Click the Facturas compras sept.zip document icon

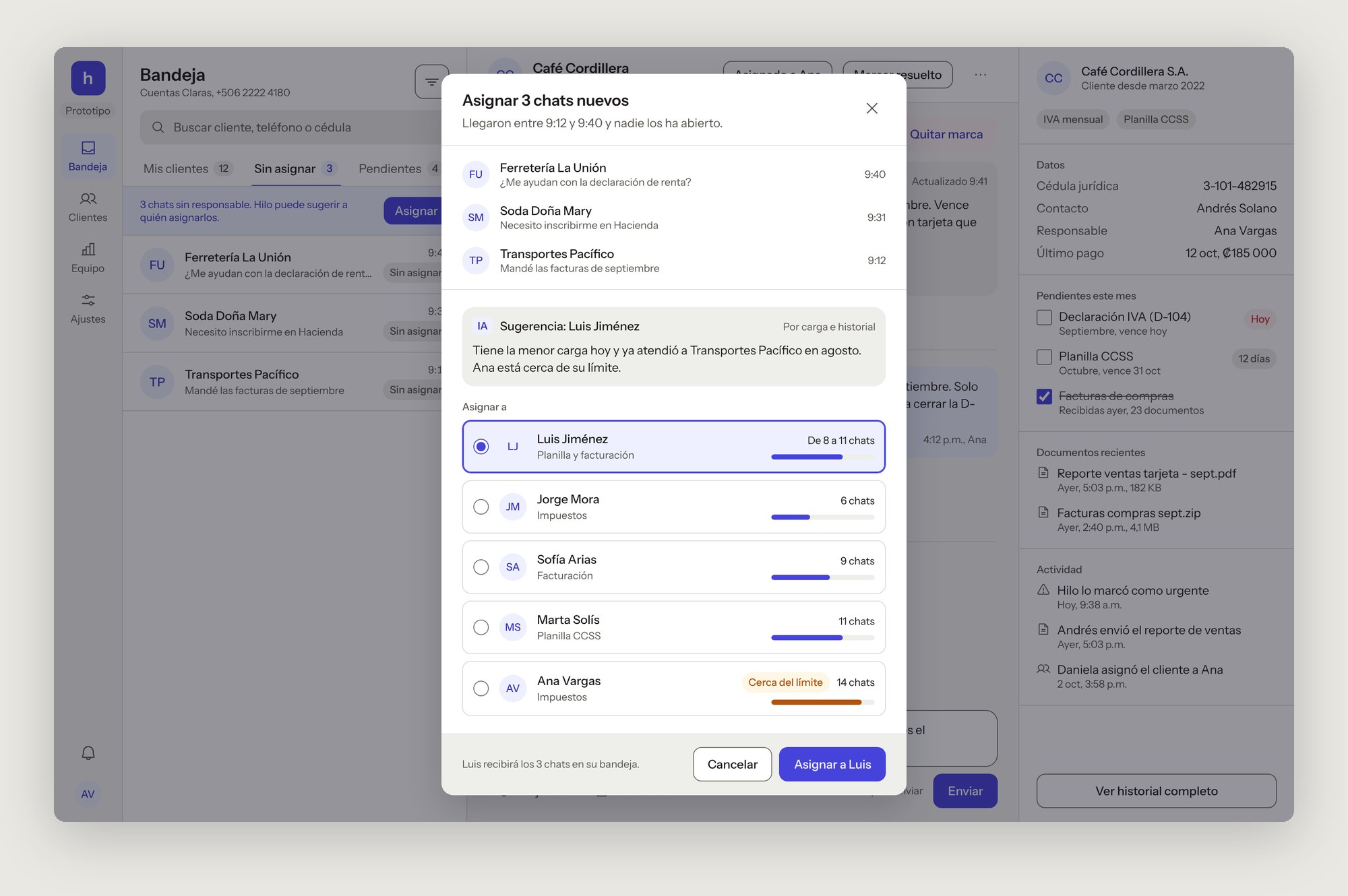tap(1043, 513)
